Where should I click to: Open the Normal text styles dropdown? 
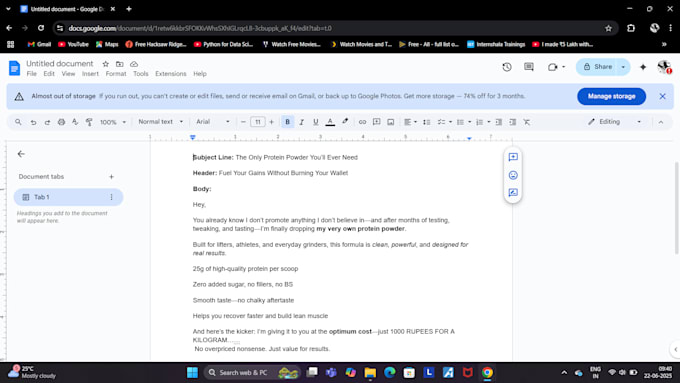(160, 122)
